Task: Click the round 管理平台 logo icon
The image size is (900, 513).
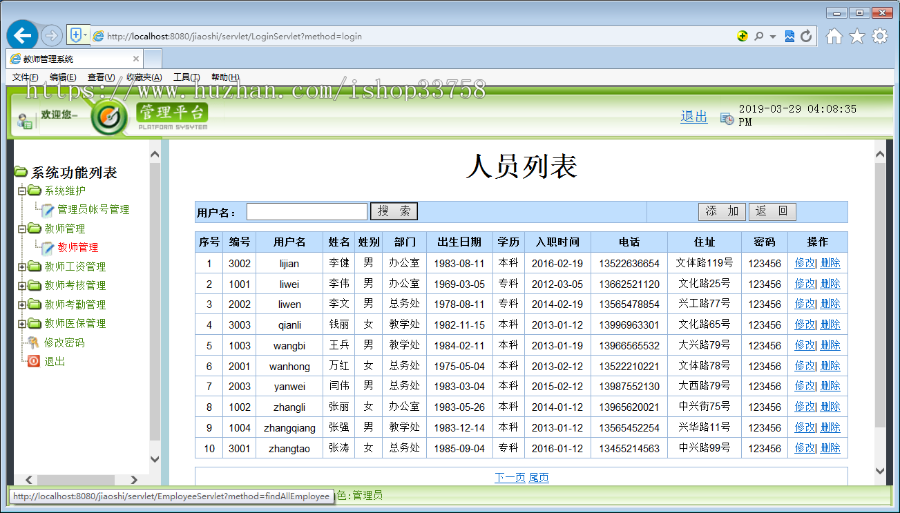Action: point(109,117)
